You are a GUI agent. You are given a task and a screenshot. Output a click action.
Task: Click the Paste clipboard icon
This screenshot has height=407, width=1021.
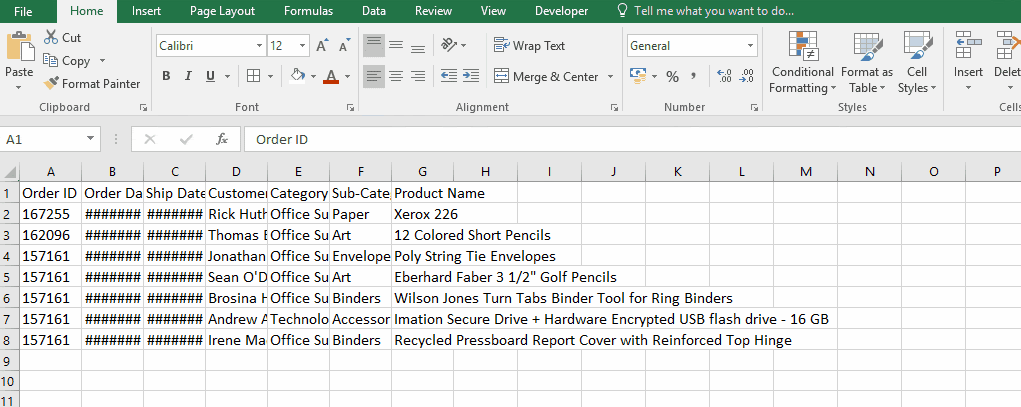click(20, 47)
